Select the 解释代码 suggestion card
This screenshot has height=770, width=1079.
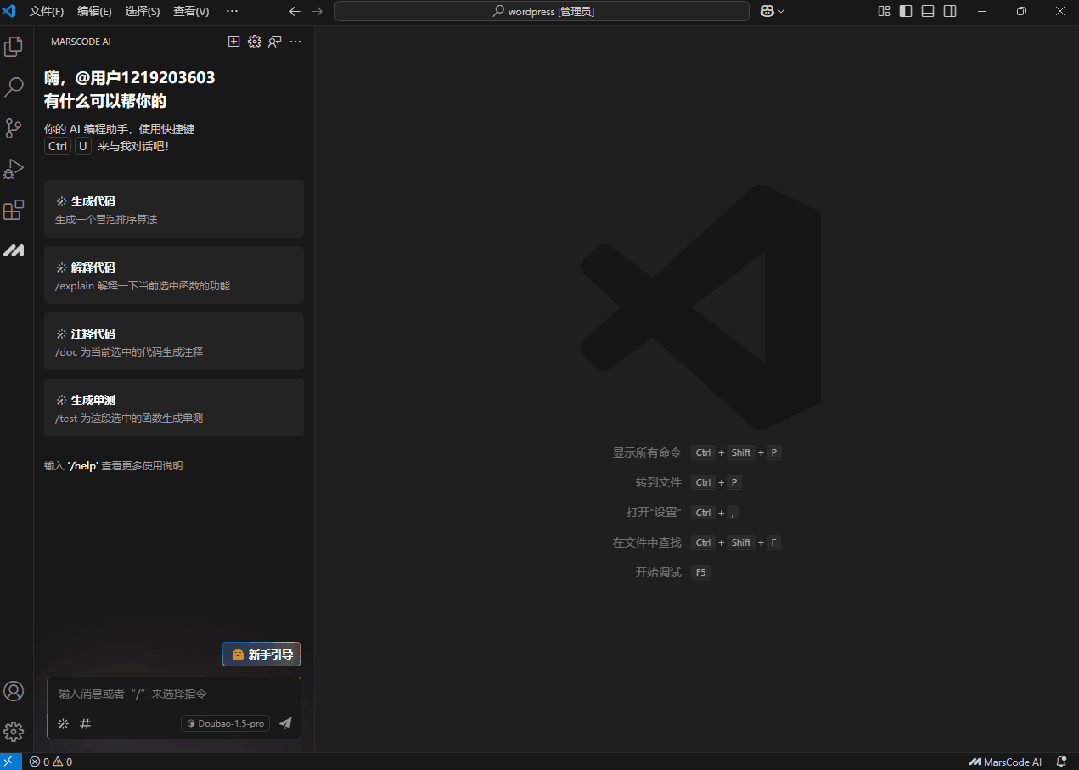(174, 275)
